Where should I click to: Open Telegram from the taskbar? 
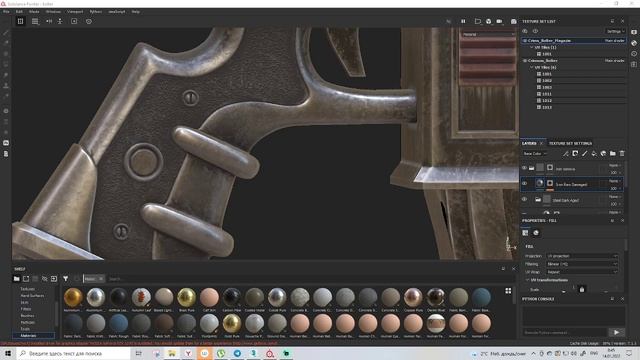coord(237,353)
